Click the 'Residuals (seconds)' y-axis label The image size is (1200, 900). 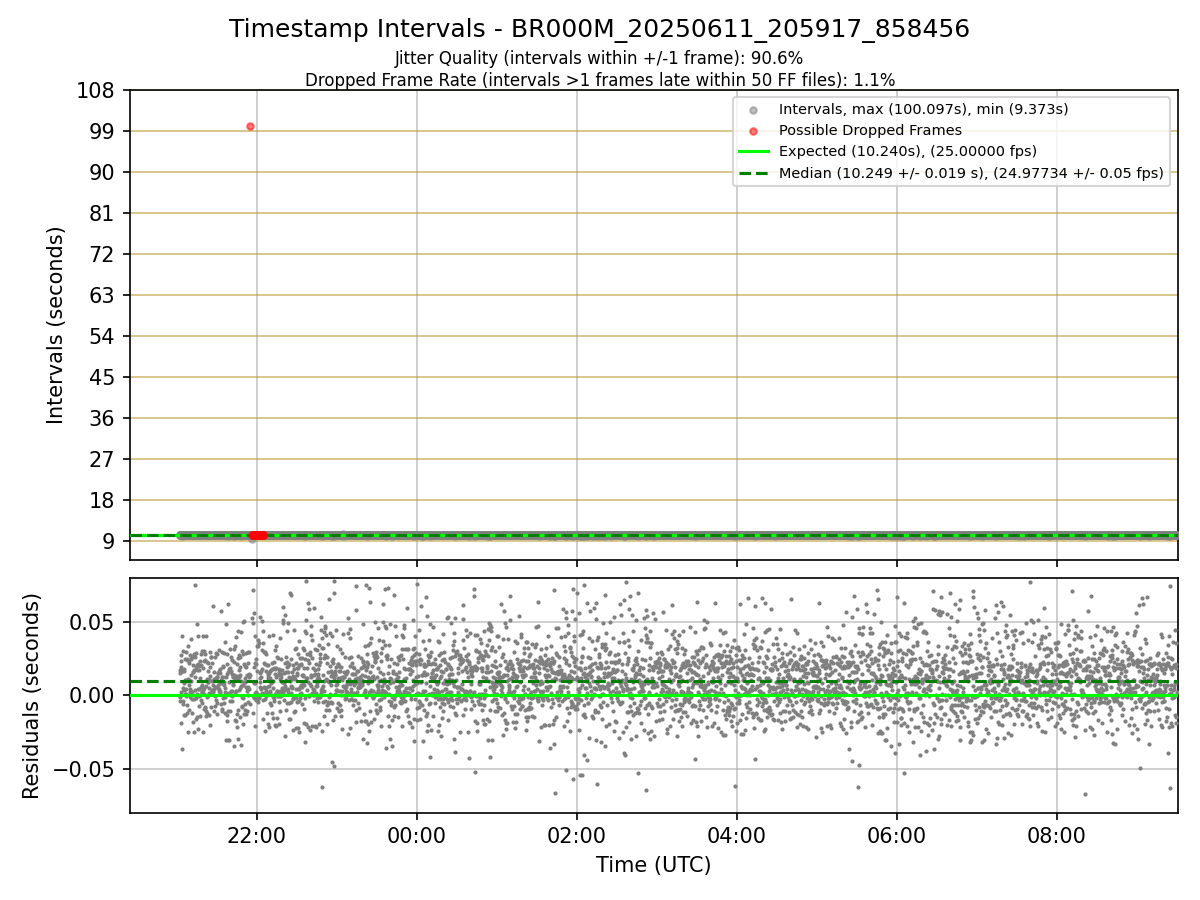point(32,696)
